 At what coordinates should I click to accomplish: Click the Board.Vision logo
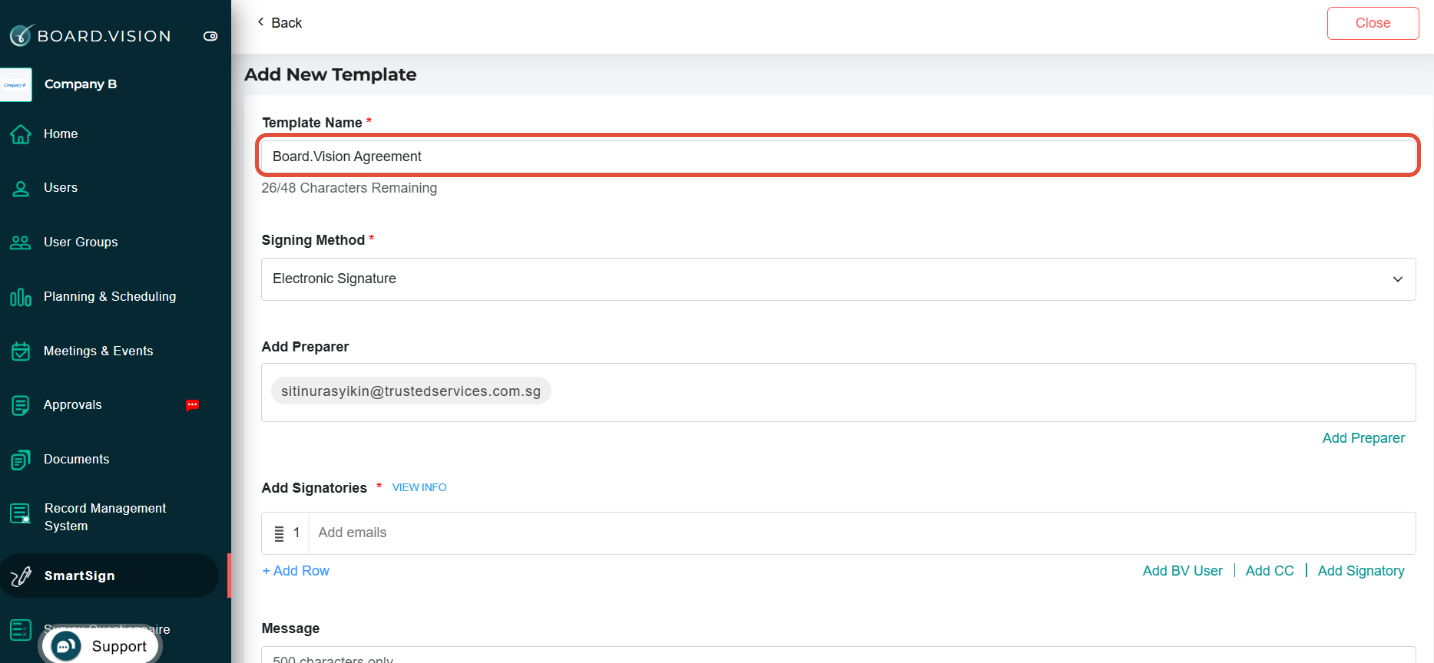pyautogui.click(x=90, y=35)
